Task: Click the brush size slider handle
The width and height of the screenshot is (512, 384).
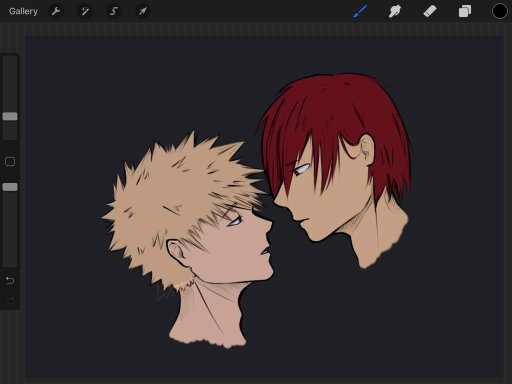Action: point(10,116)
